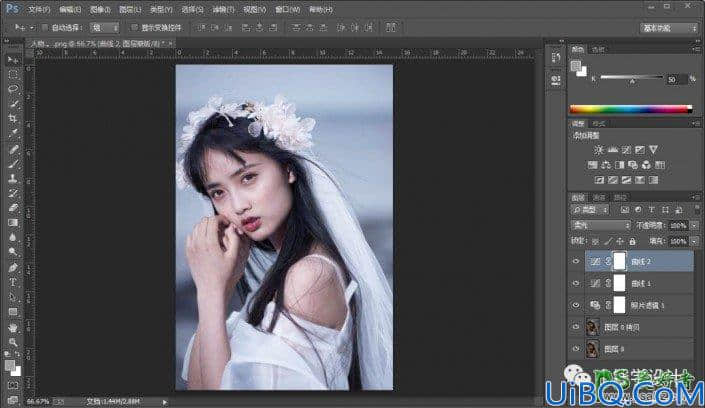This screenshot has height=408, width=705.
Task: Select the 图层 0 拷贝 layer thumbnail
Action: tap(593, 327)
